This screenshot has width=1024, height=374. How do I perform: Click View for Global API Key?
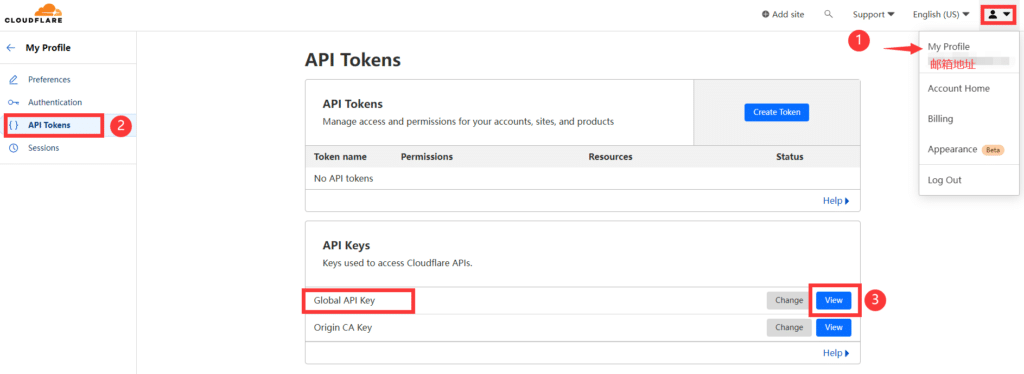point(834,300)
